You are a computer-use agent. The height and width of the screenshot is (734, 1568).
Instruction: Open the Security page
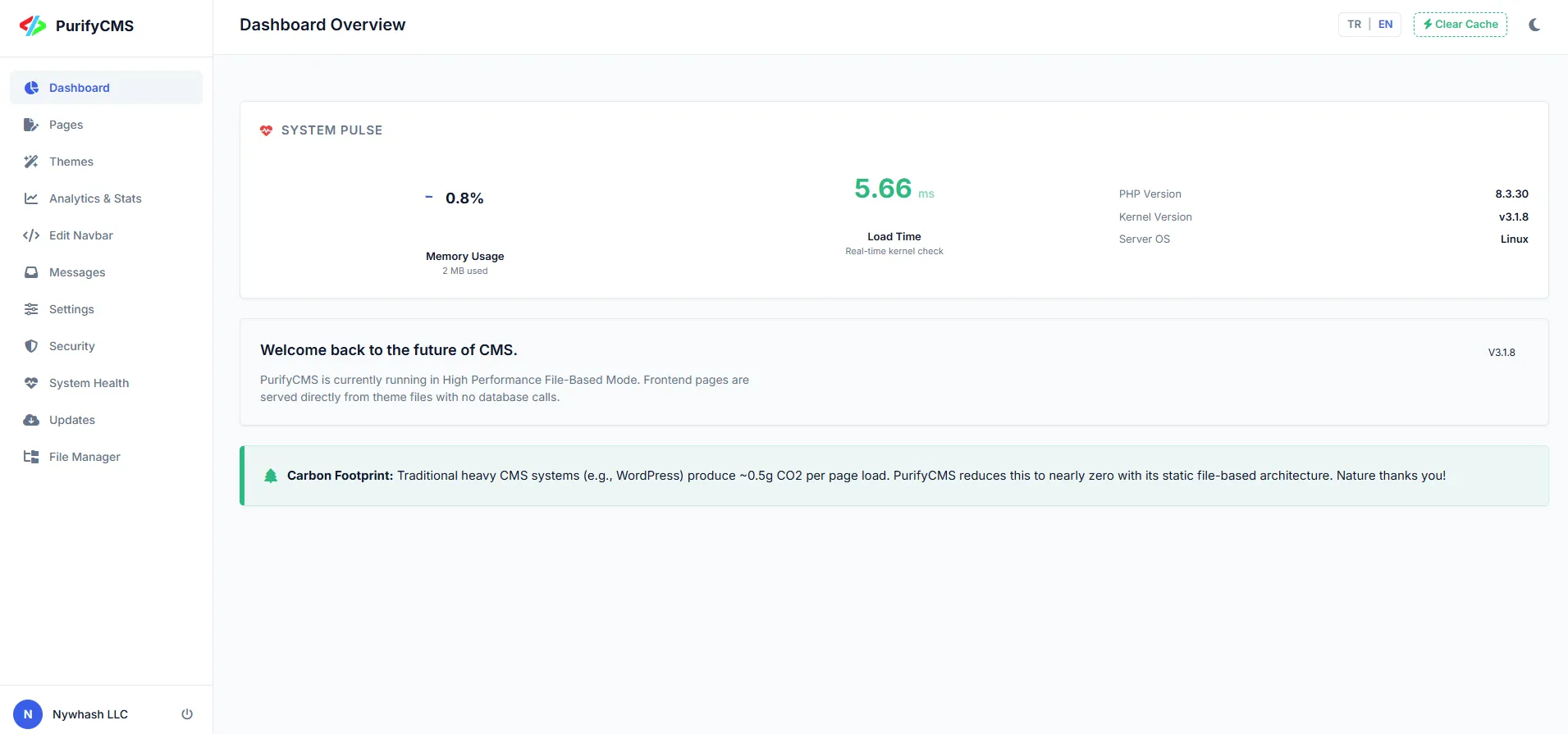click(106, 346)
